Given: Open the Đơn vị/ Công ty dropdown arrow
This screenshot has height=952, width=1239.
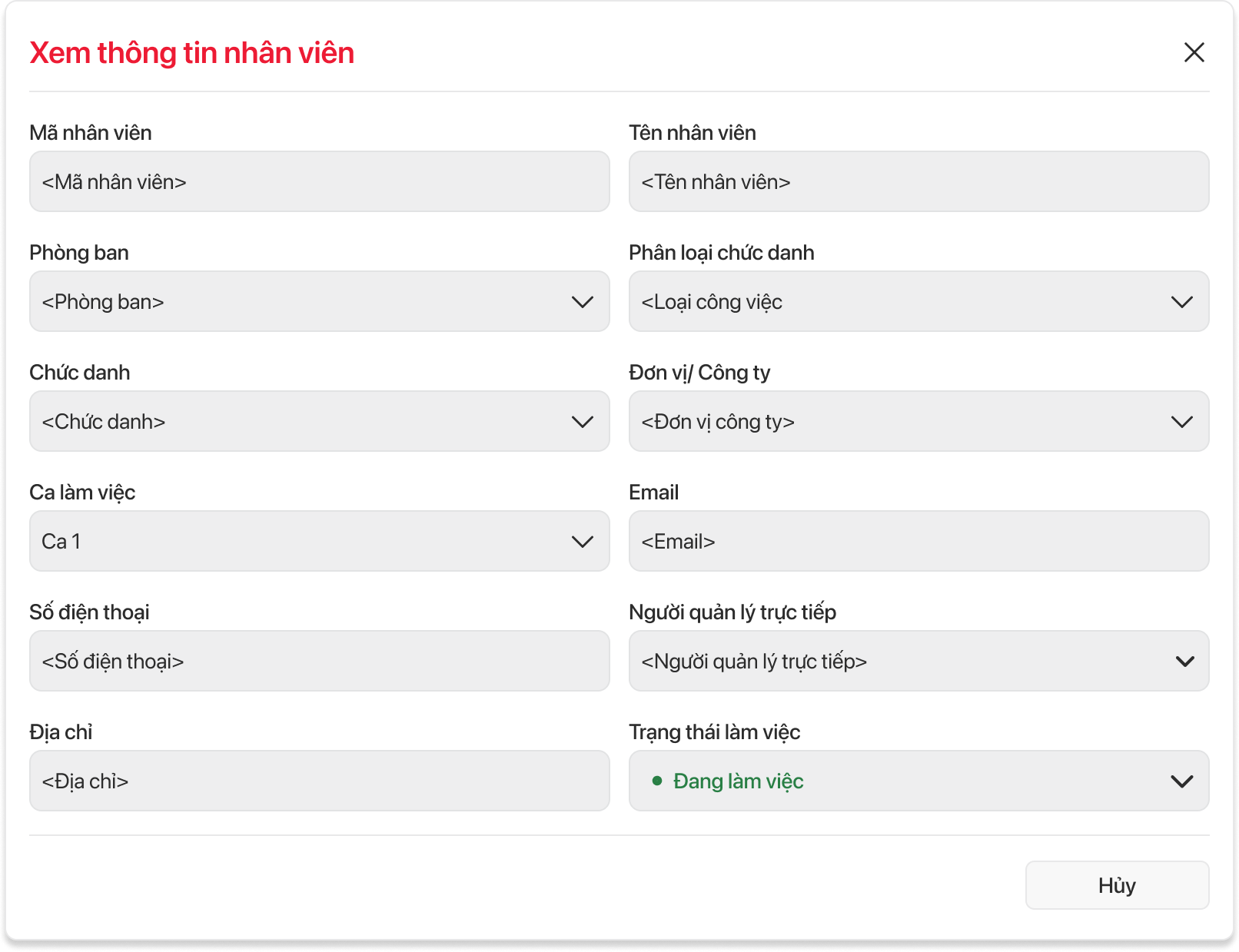Looking at the screenshot, I should point(1181,422).
